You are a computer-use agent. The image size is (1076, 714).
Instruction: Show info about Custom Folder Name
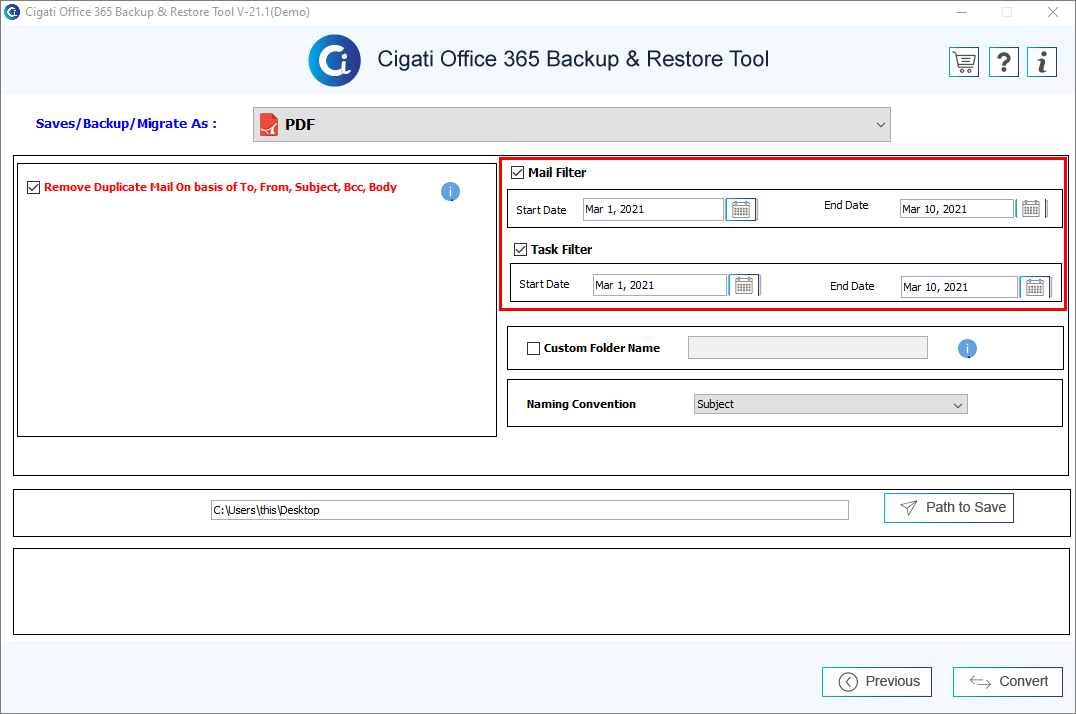[x=967, y=349]
